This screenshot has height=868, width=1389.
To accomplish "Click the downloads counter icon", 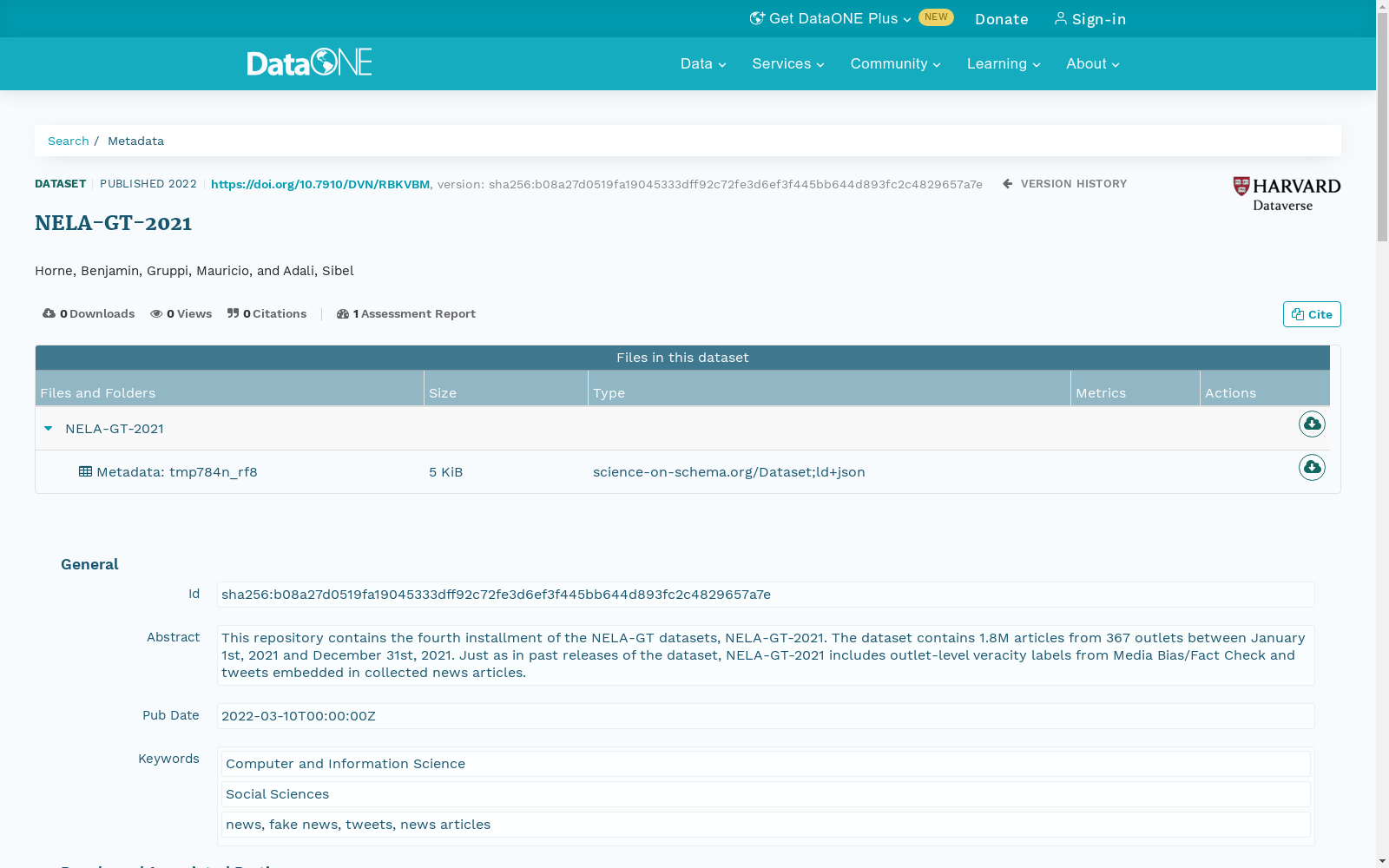I will [49, 313].
